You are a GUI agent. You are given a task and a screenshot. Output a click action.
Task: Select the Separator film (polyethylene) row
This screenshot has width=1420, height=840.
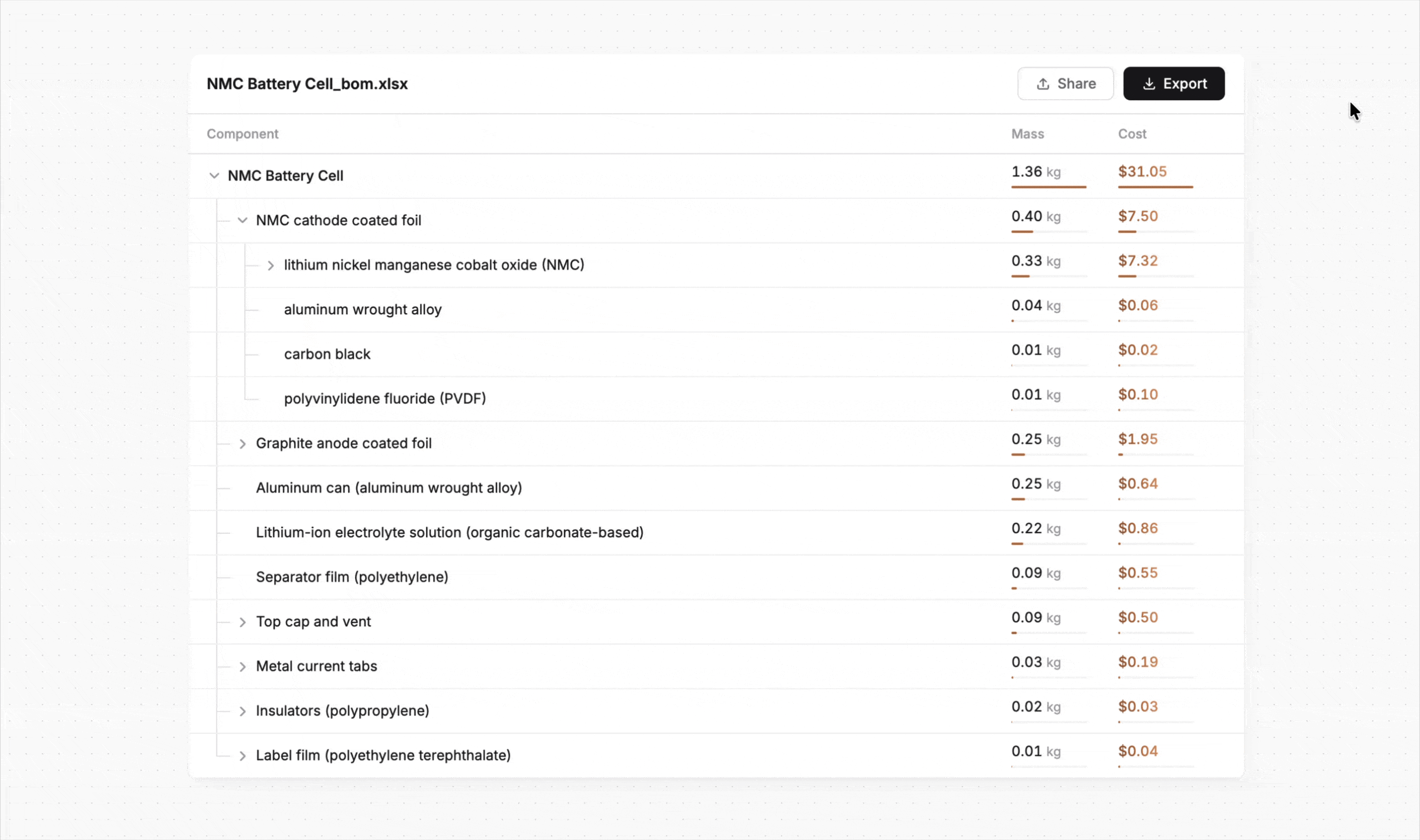click(716, 577)
